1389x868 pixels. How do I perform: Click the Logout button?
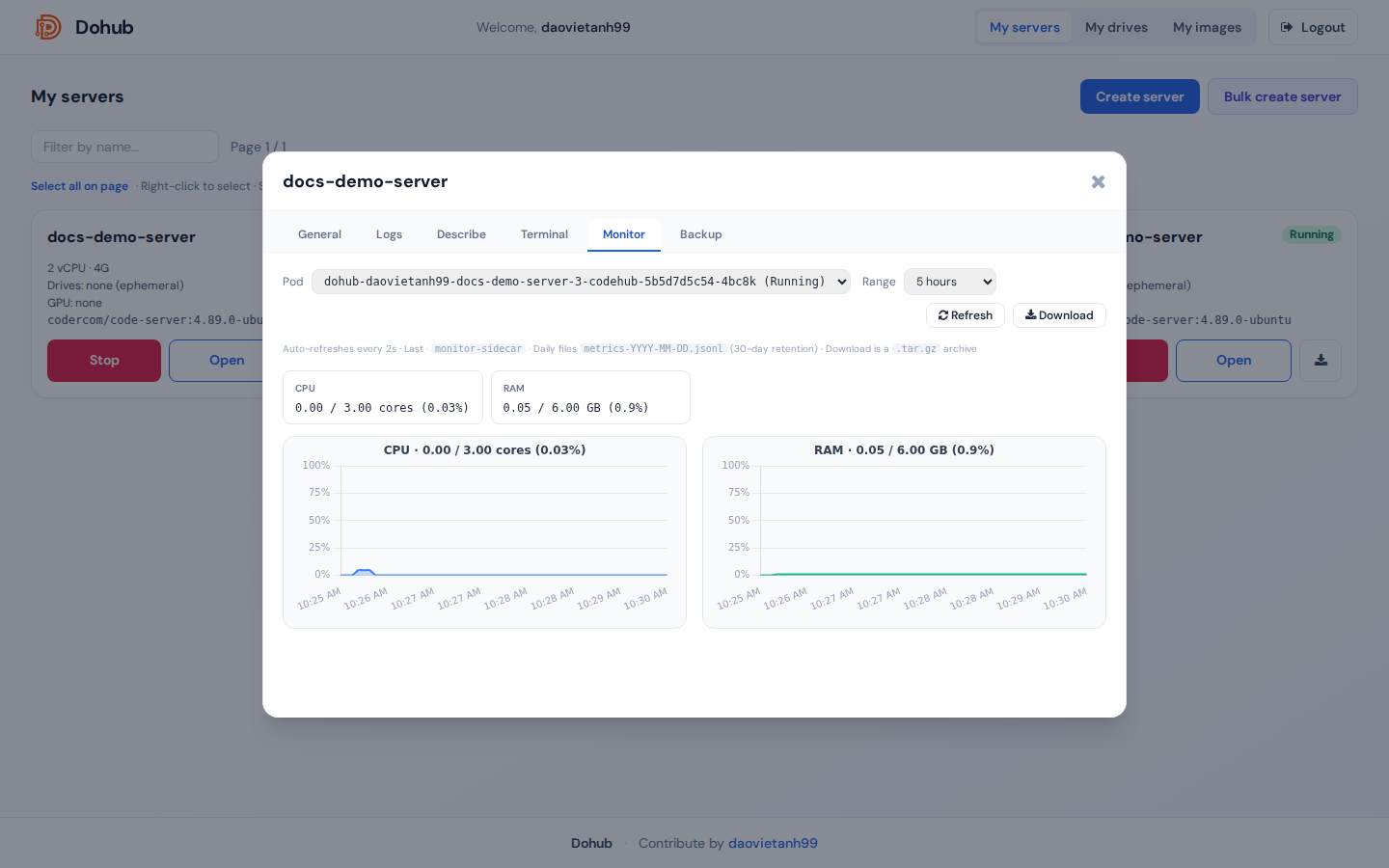point(1313,27)
